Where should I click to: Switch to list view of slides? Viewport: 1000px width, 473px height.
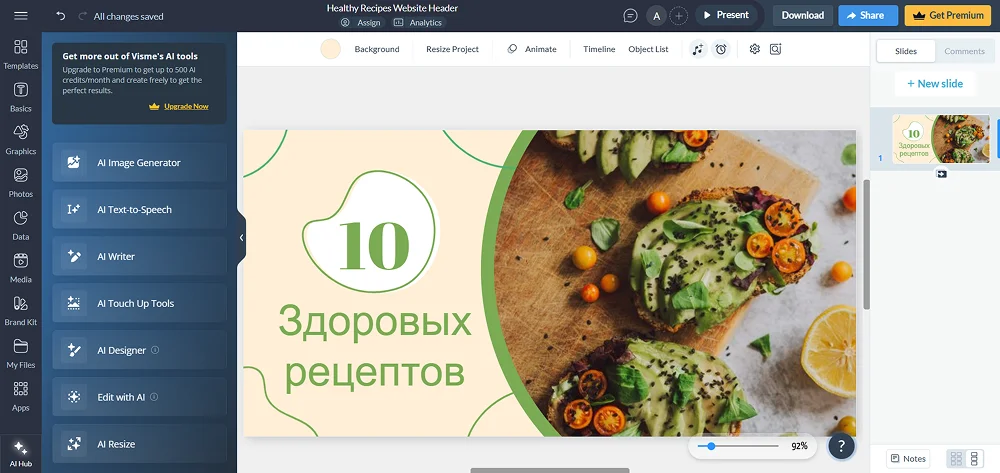tap(975, 459)
